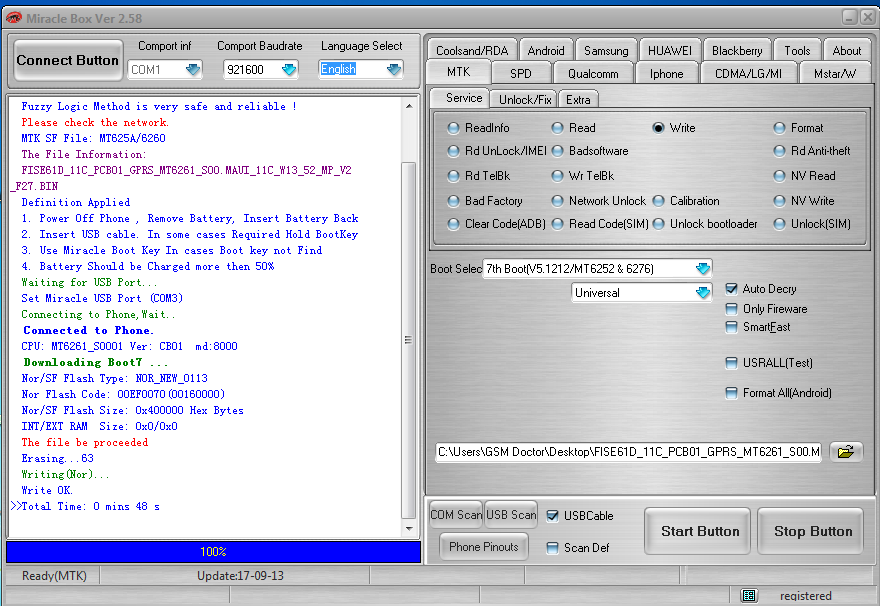Select the MTK tab
This screenshot has height=606, width=880.
pyautogui.click(x=459, y=72)
